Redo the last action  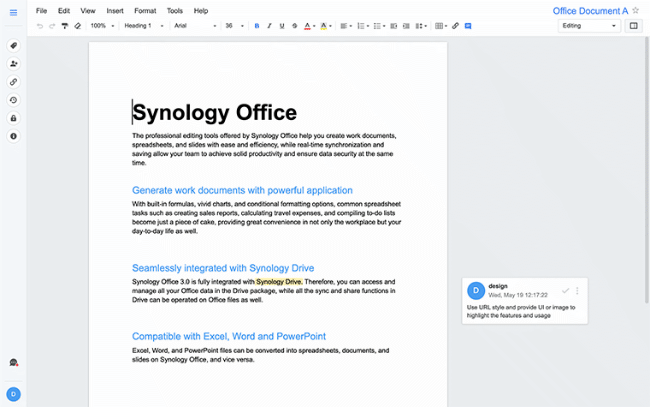pos(52,26)
